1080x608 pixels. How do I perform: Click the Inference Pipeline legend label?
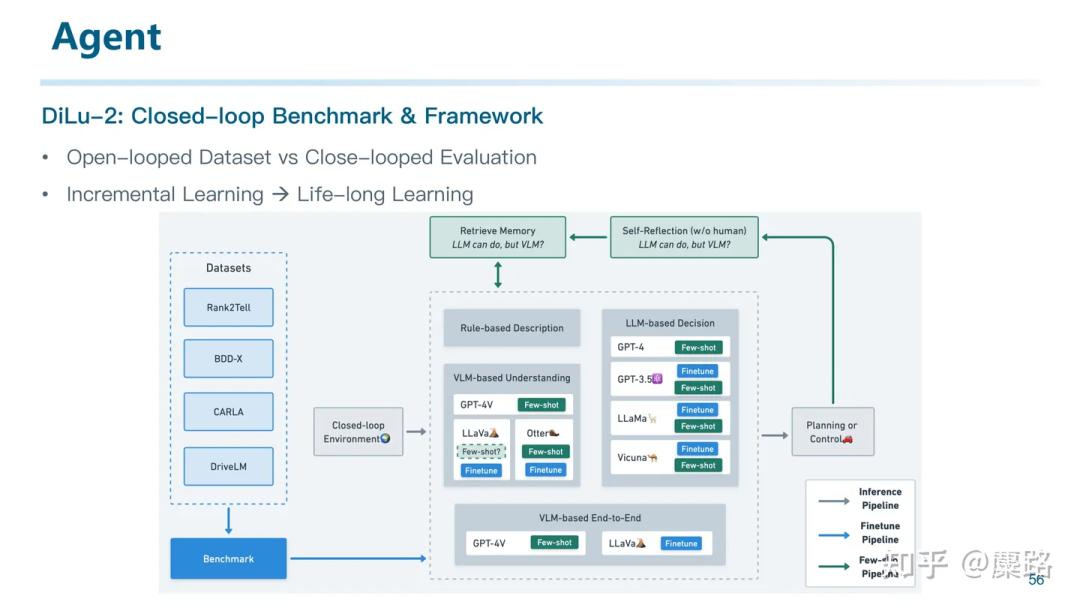click(x=880, y=499)
